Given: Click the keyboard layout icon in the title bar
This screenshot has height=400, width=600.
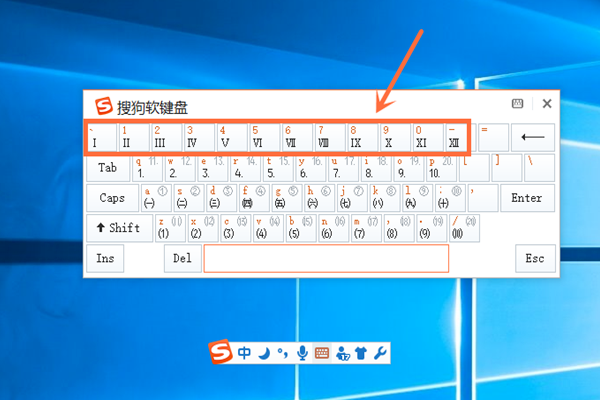Looking at the screenshot, I should coord(517,103).
